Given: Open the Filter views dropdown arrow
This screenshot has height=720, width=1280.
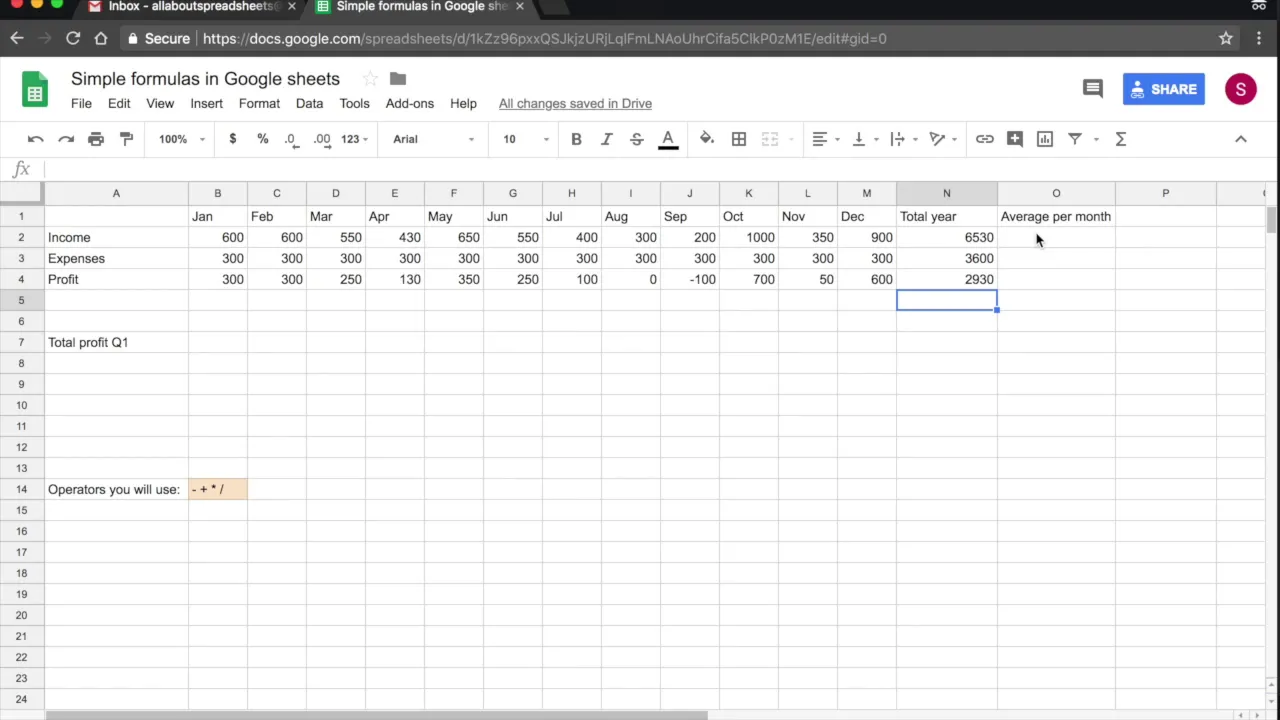Looking at the screenshot, I should 1096,139.
